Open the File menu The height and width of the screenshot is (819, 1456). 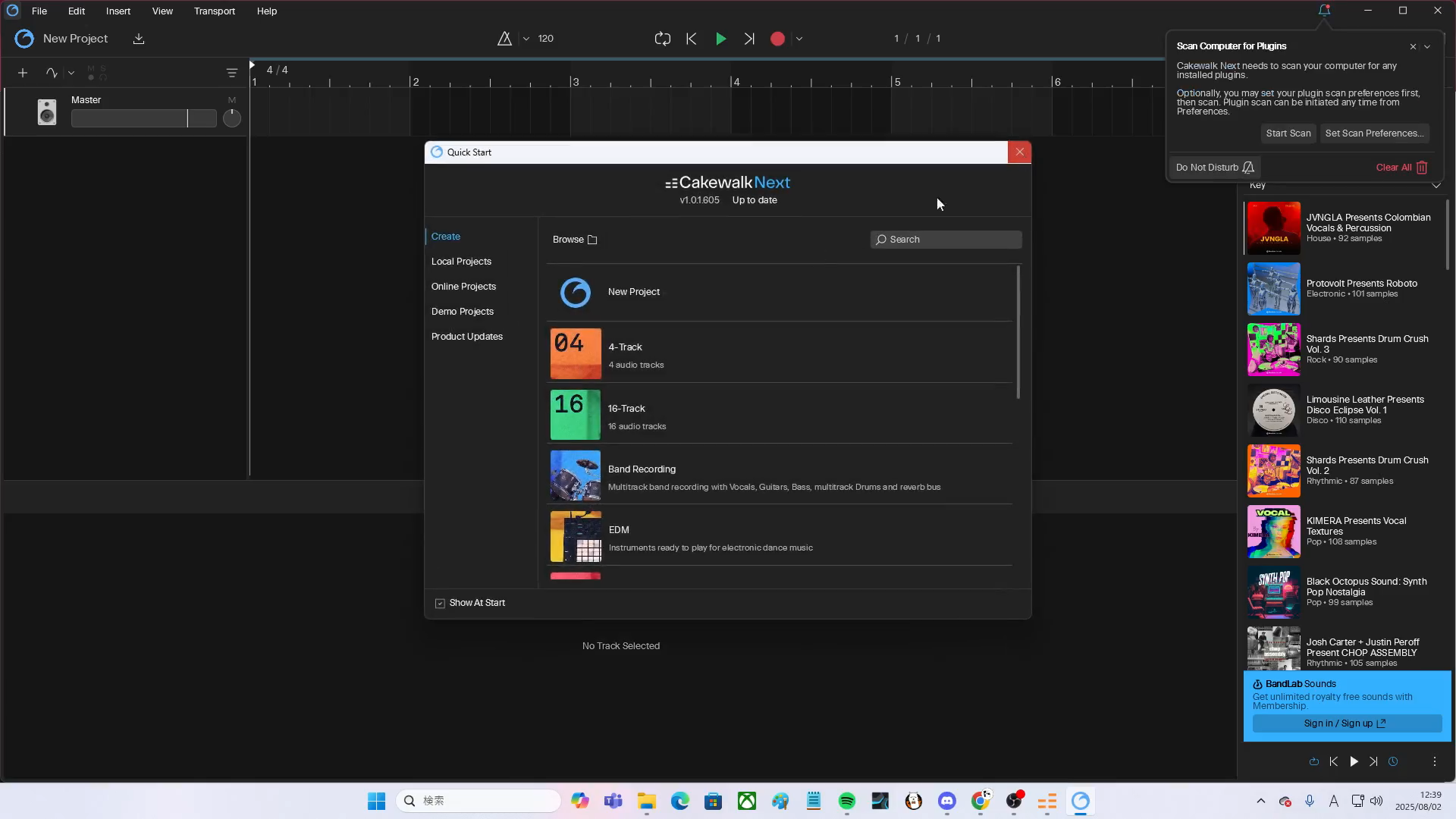point(39,11)
